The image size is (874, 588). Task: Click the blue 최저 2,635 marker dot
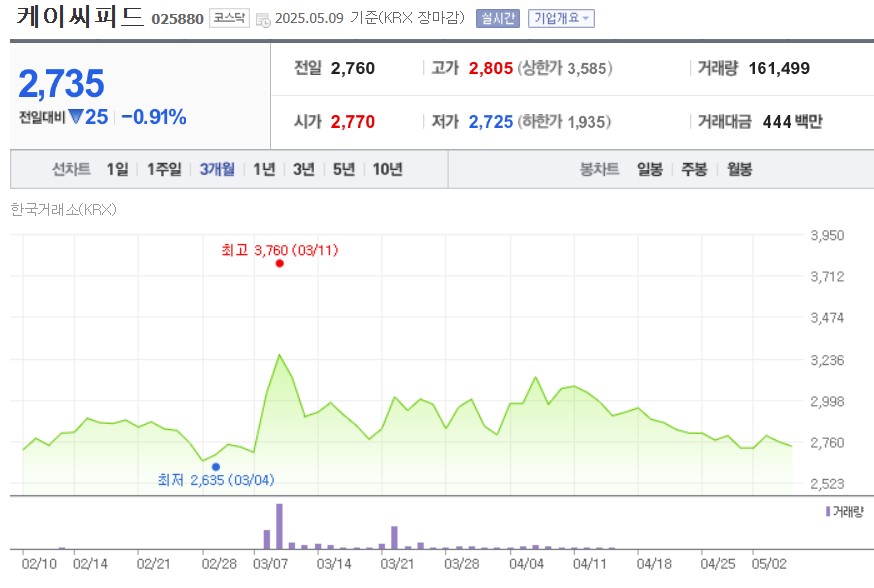click(216, 467)
